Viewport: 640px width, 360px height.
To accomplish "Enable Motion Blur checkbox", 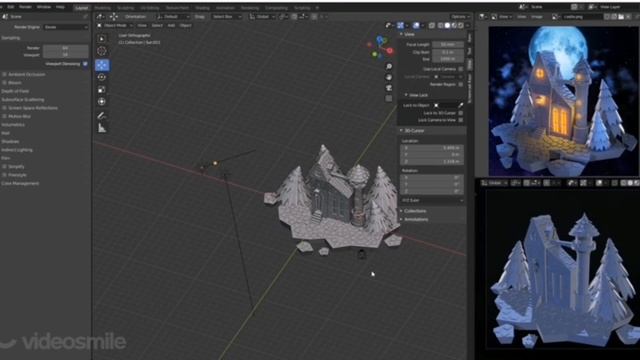I will pyautogui.click(x=4, y=116).
